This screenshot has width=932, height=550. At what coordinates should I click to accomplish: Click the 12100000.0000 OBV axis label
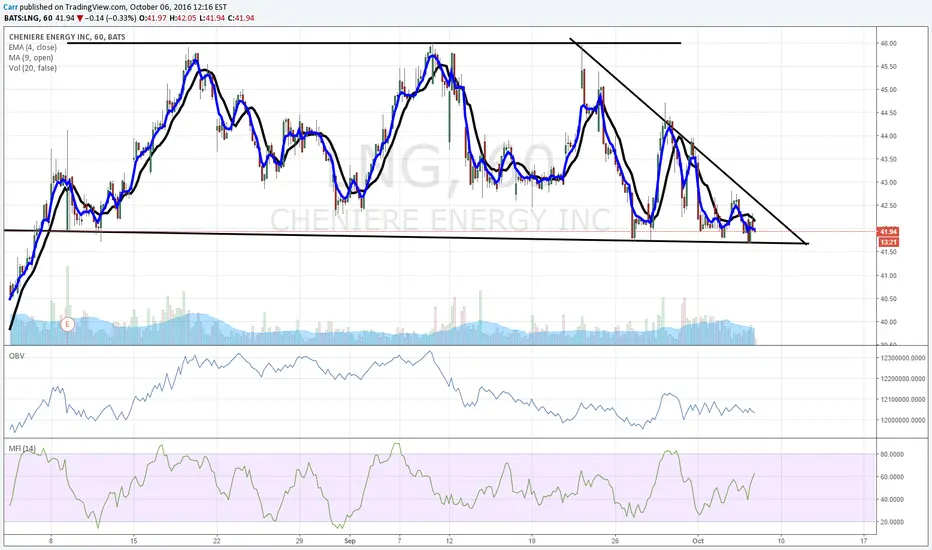click(x=903, y=400)
